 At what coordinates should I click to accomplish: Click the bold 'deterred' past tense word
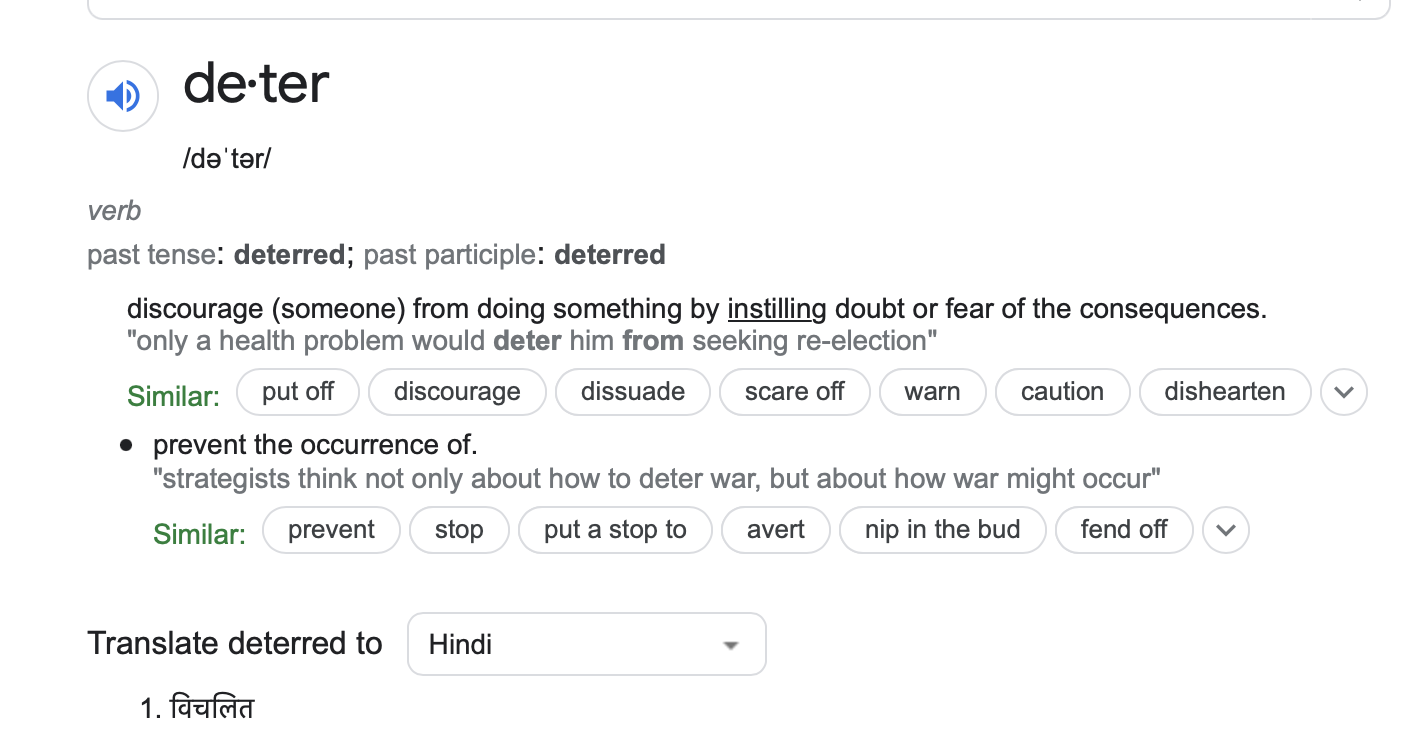point(289,255)
